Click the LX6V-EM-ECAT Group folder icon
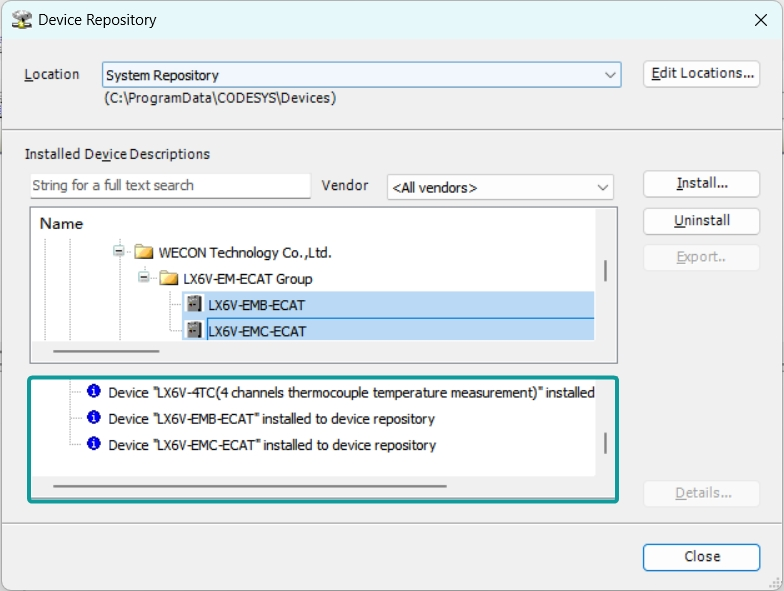Screen dimensions: 784x591 (x=168, y=278)
